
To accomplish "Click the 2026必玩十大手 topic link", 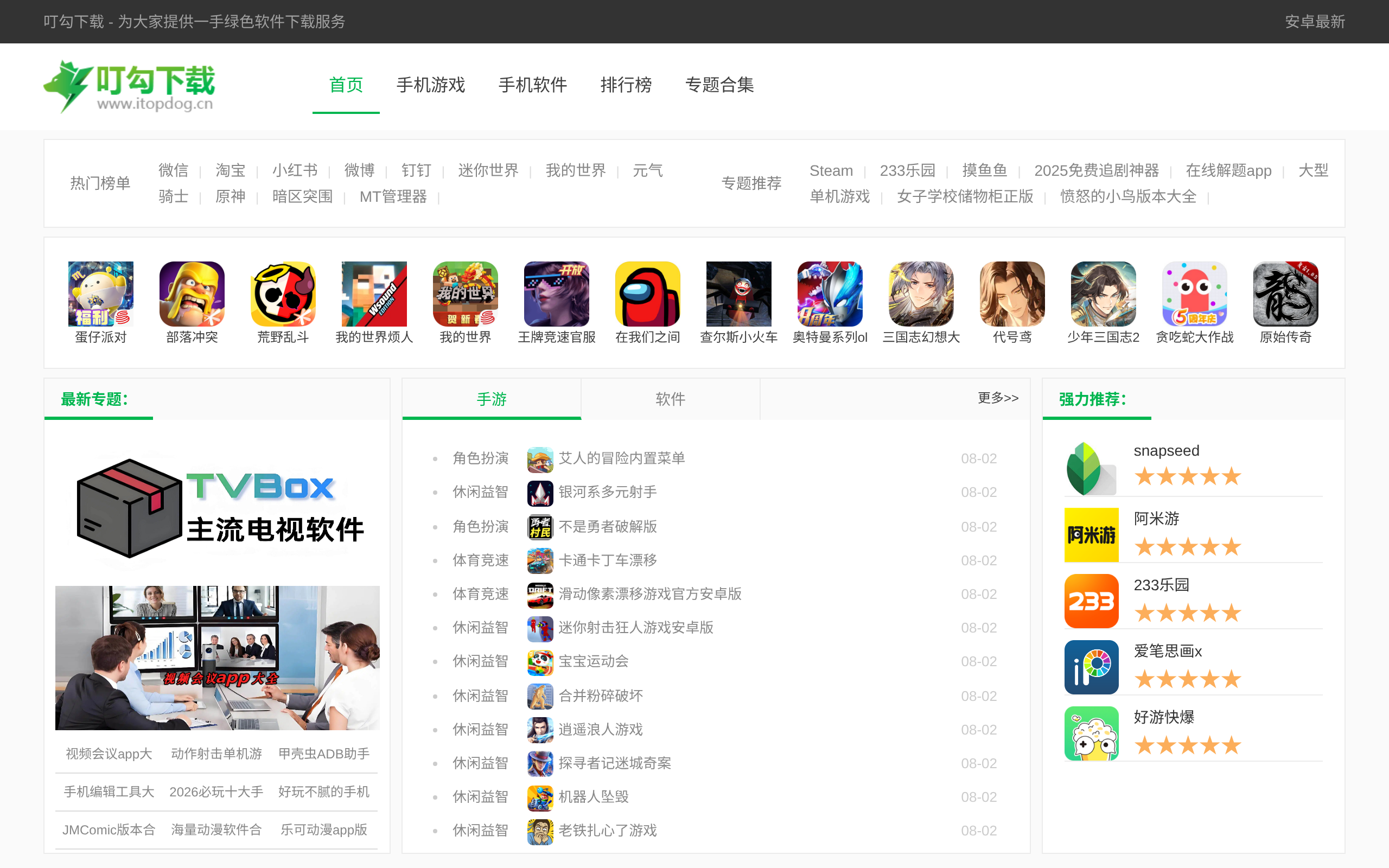I will [216, 792].
